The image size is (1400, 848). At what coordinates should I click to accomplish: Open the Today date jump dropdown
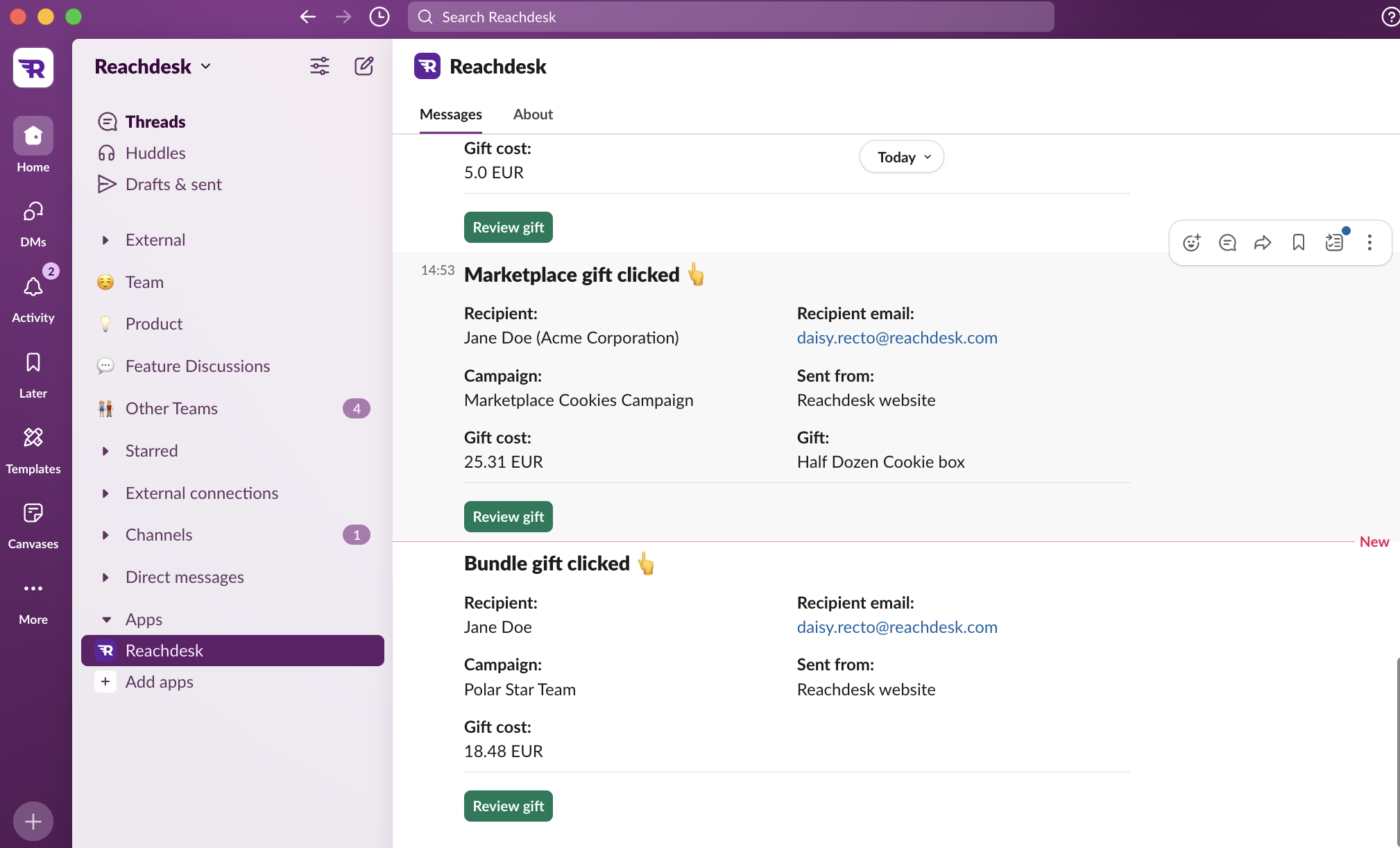[902, 157]
